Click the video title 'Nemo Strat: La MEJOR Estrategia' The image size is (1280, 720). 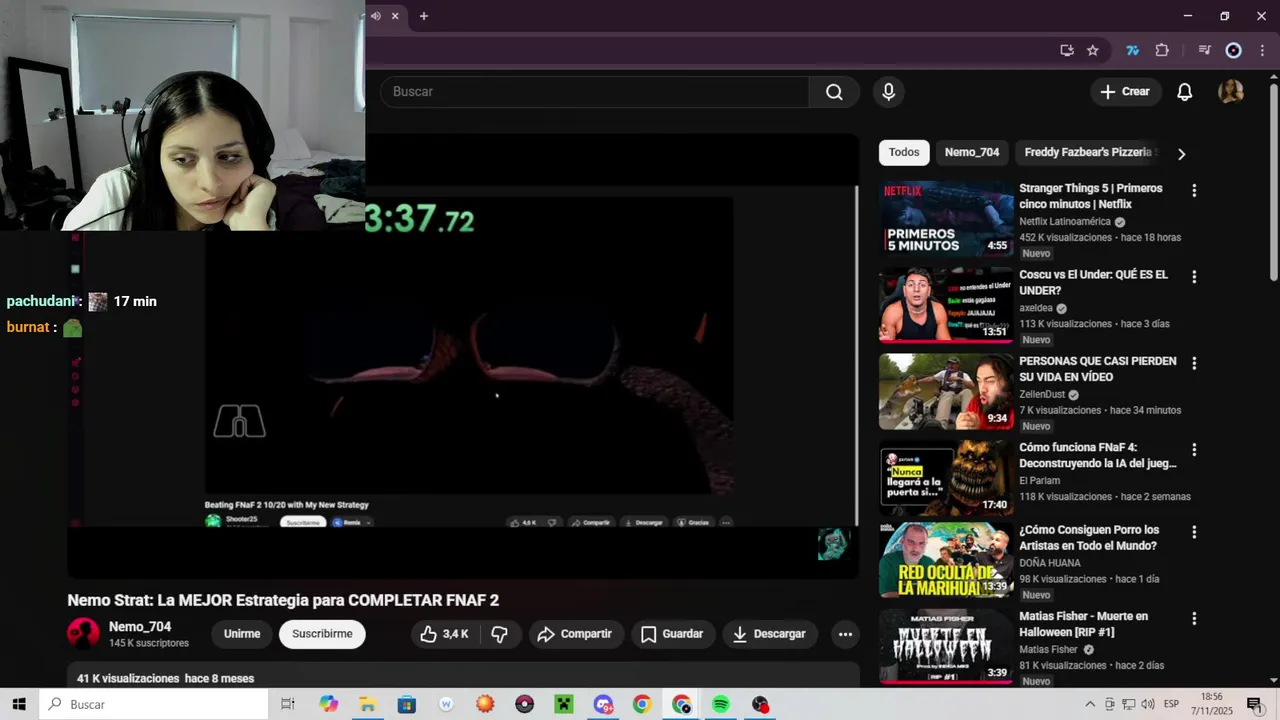click(x=283, y=601)
